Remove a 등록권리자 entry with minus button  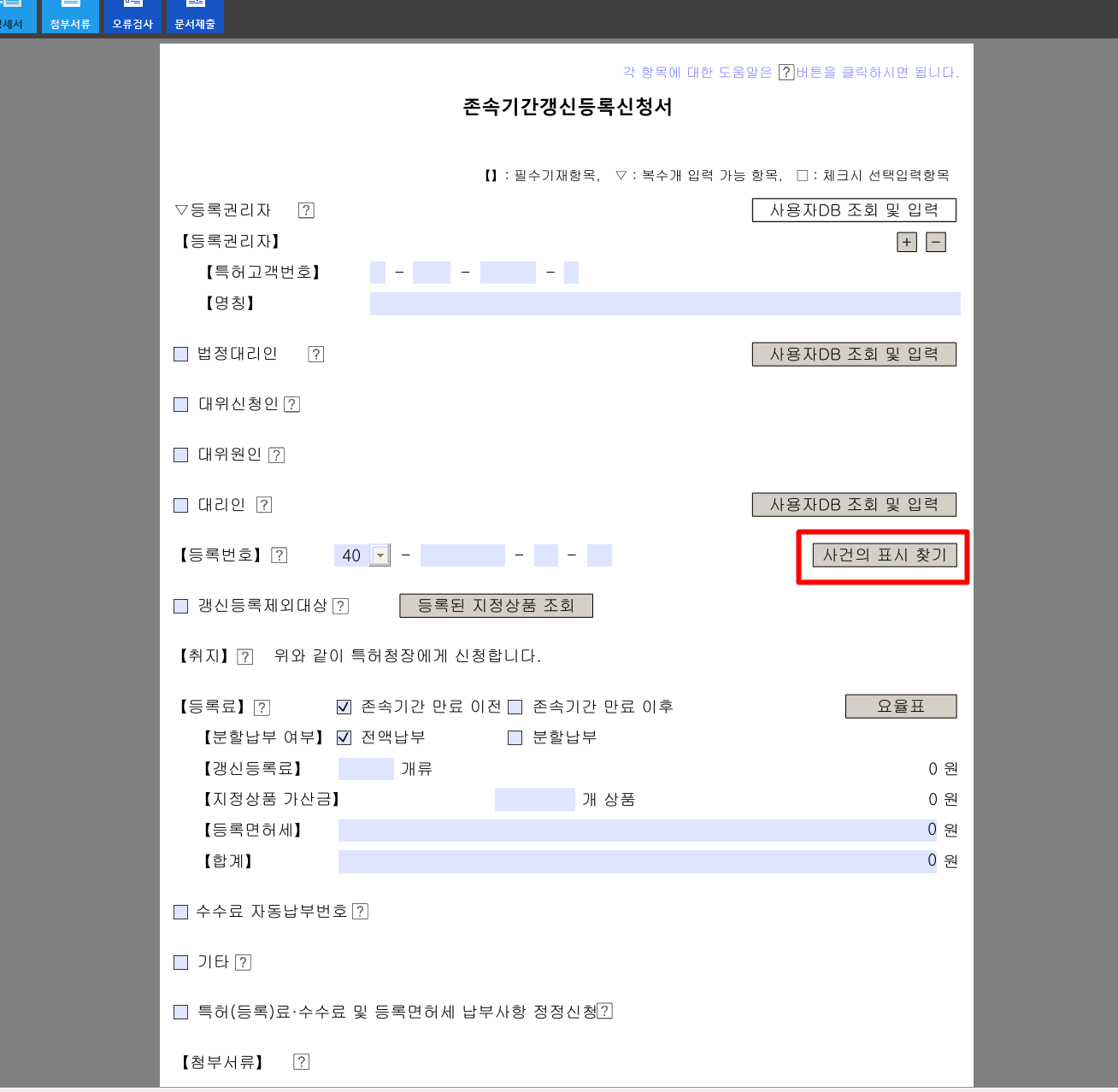(936, 242)
